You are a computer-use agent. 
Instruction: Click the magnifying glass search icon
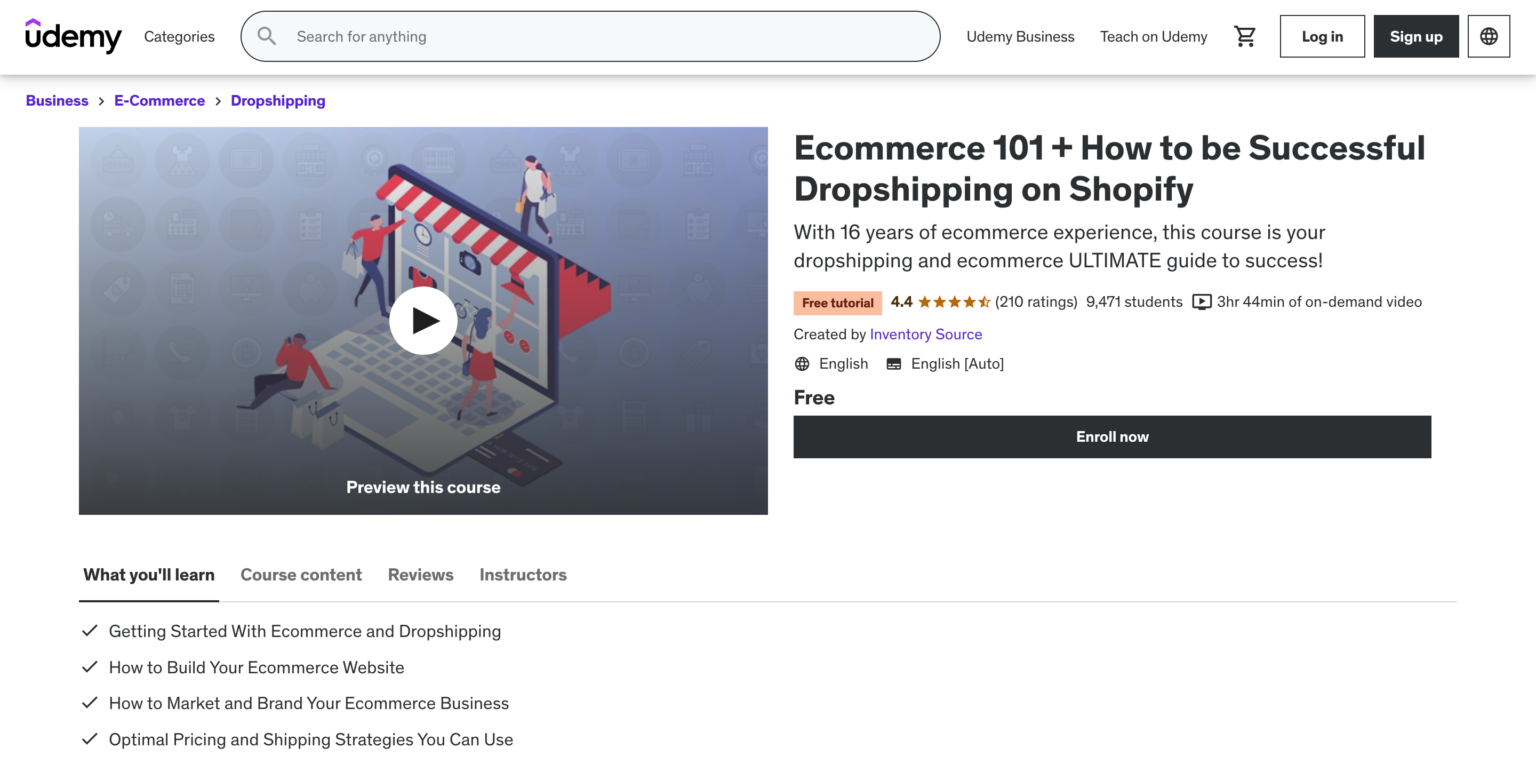266,35
